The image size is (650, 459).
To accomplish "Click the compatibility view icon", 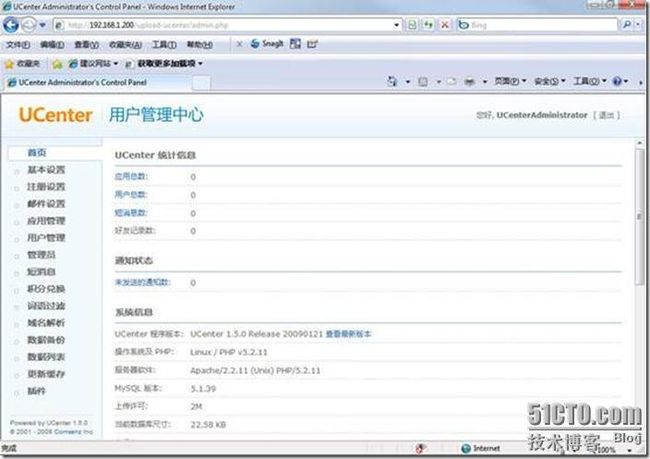I will [412, 25].
